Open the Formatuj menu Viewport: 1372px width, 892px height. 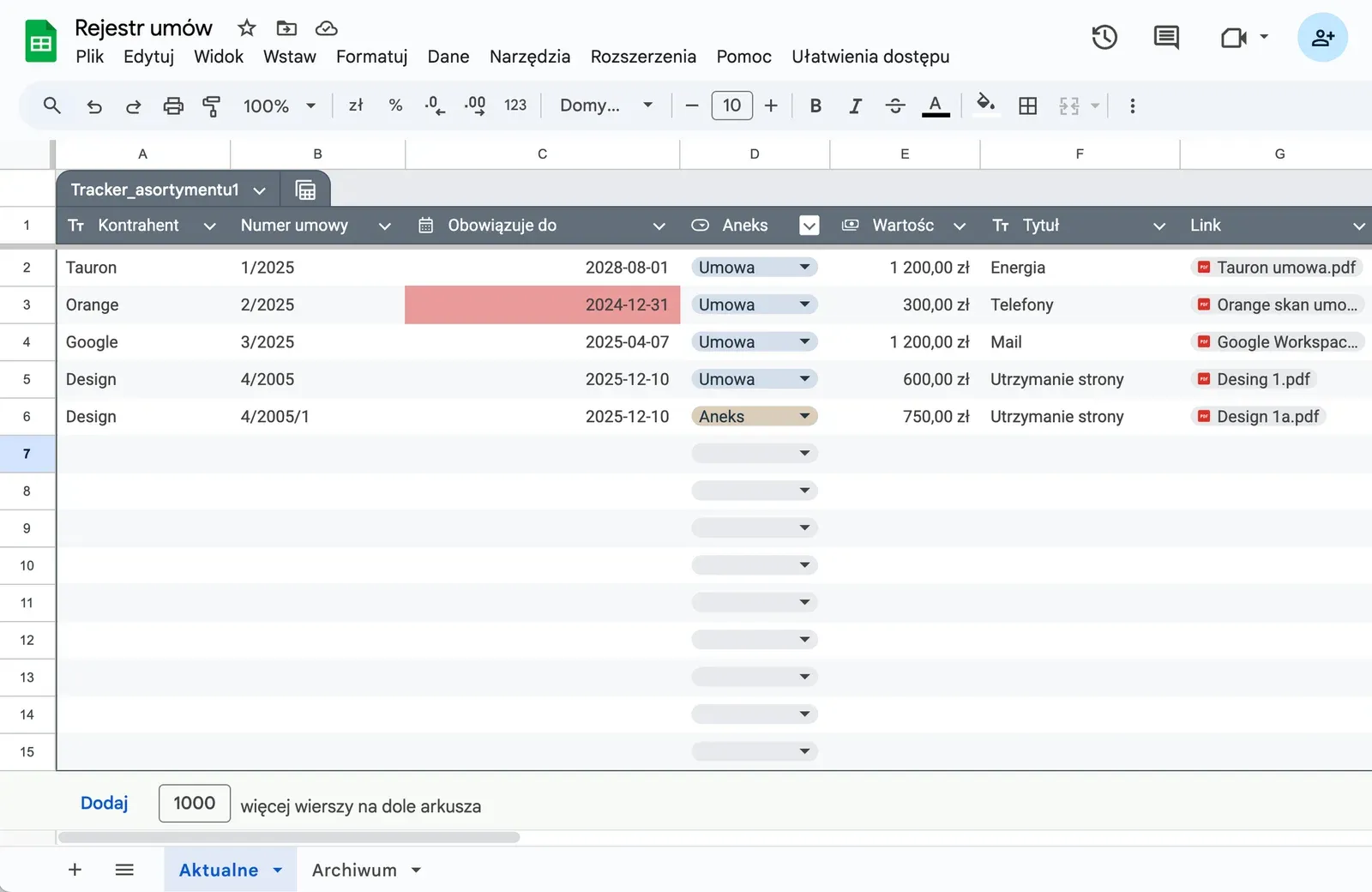pos(371,57)
